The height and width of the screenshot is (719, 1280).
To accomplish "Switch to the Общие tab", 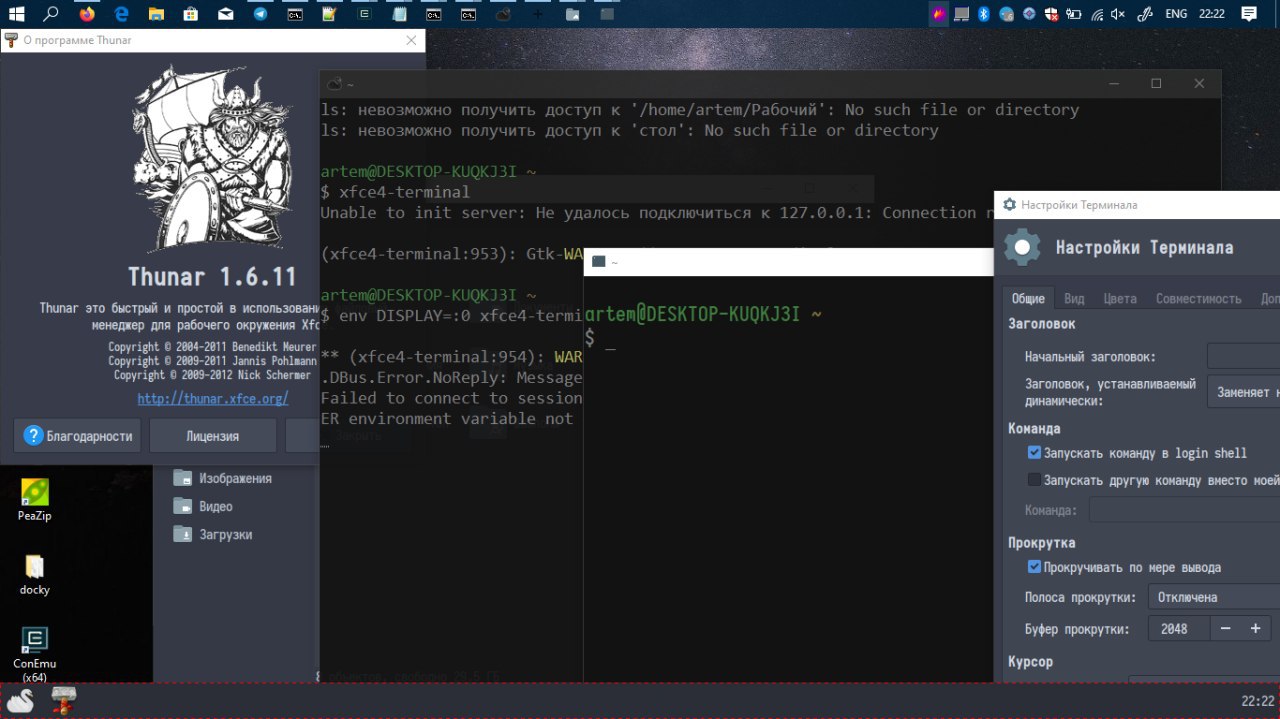I will (1028, 298).
